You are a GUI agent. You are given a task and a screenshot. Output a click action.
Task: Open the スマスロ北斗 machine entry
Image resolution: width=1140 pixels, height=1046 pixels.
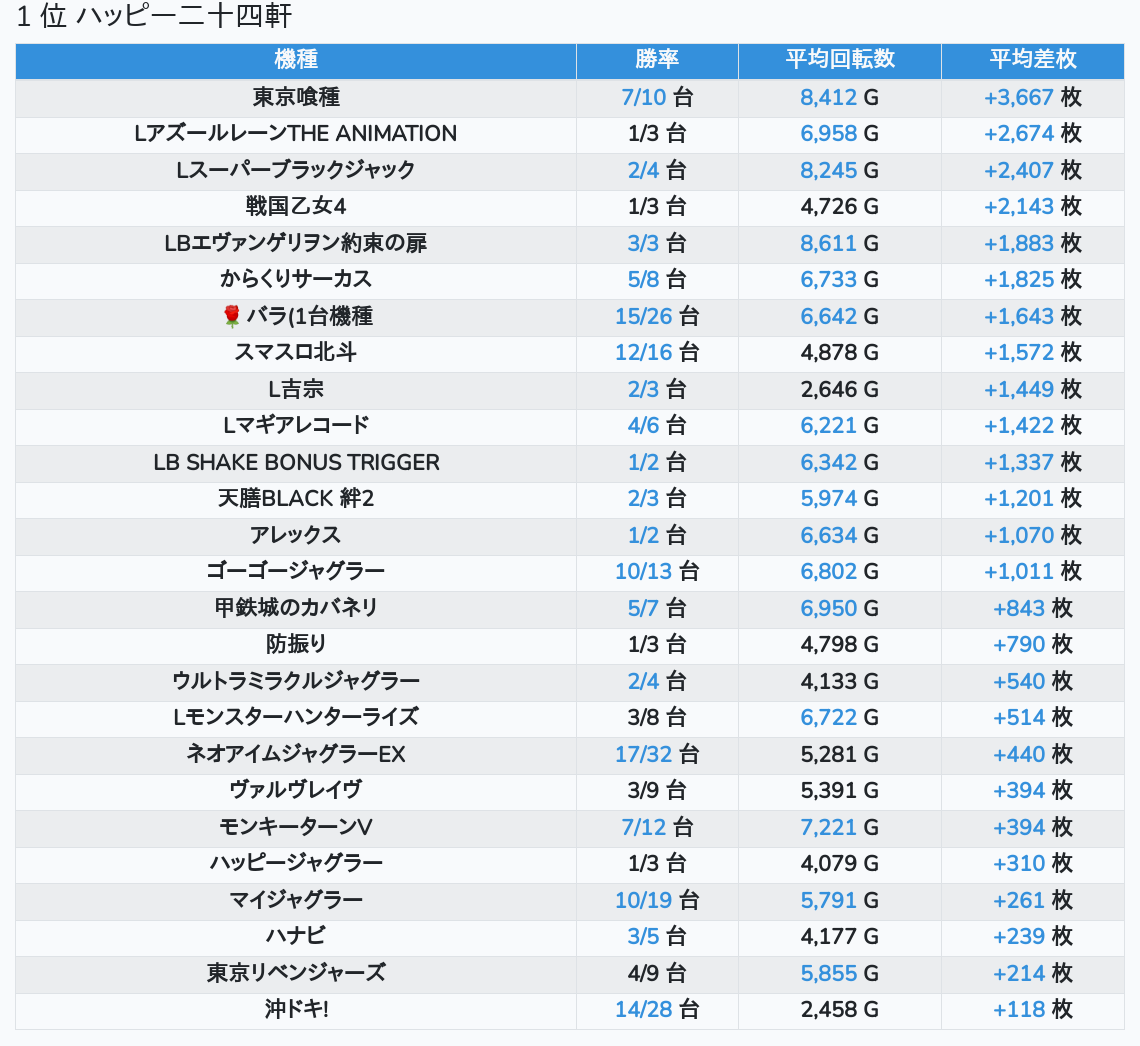coord(296,353)
